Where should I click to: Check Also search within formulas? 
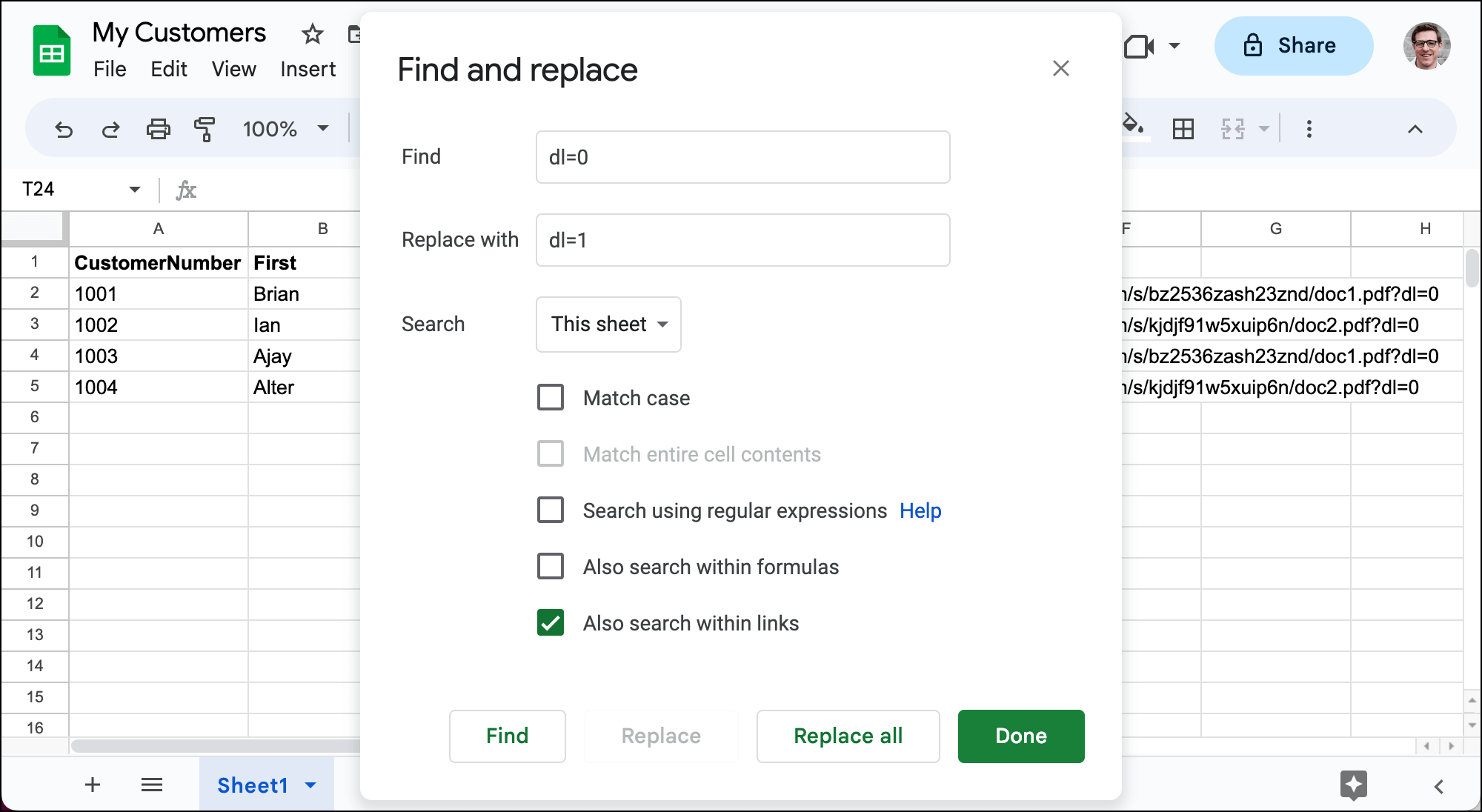click(x=551, y=567)
